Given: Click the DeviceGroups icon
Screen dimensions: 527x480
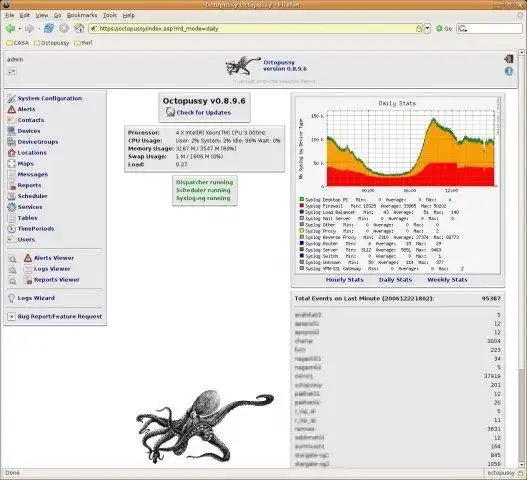Looking at the screenshot, I should click(12, 142).
